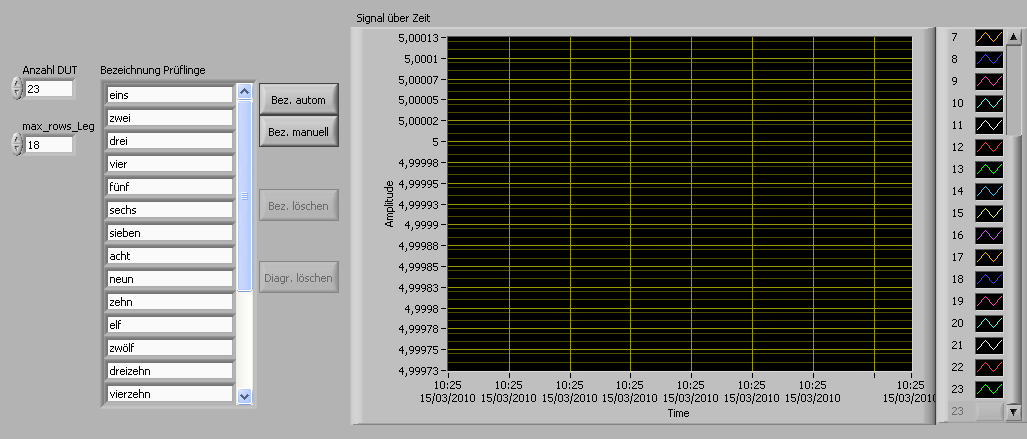
Task: Click Anzahl DUT increment/decrement stepper
Action: click(16, 88)
